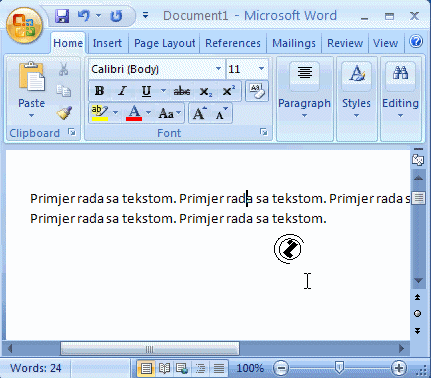
Task: Click the Words: 24 status indicator
Action: 36,368
